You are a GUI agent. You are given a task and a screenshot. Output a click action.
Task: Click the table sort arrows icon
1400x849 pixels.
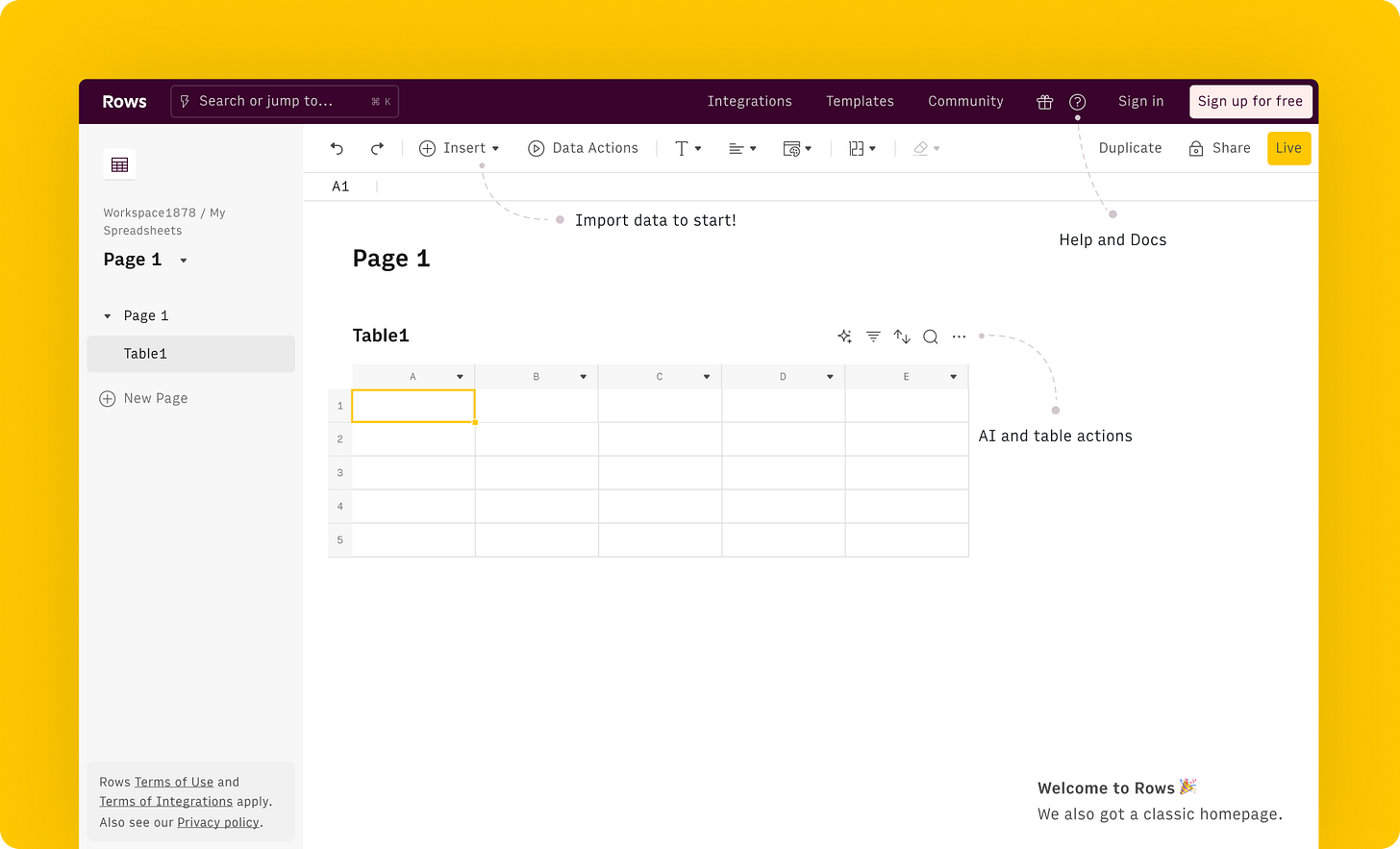[x=902, y=337]
